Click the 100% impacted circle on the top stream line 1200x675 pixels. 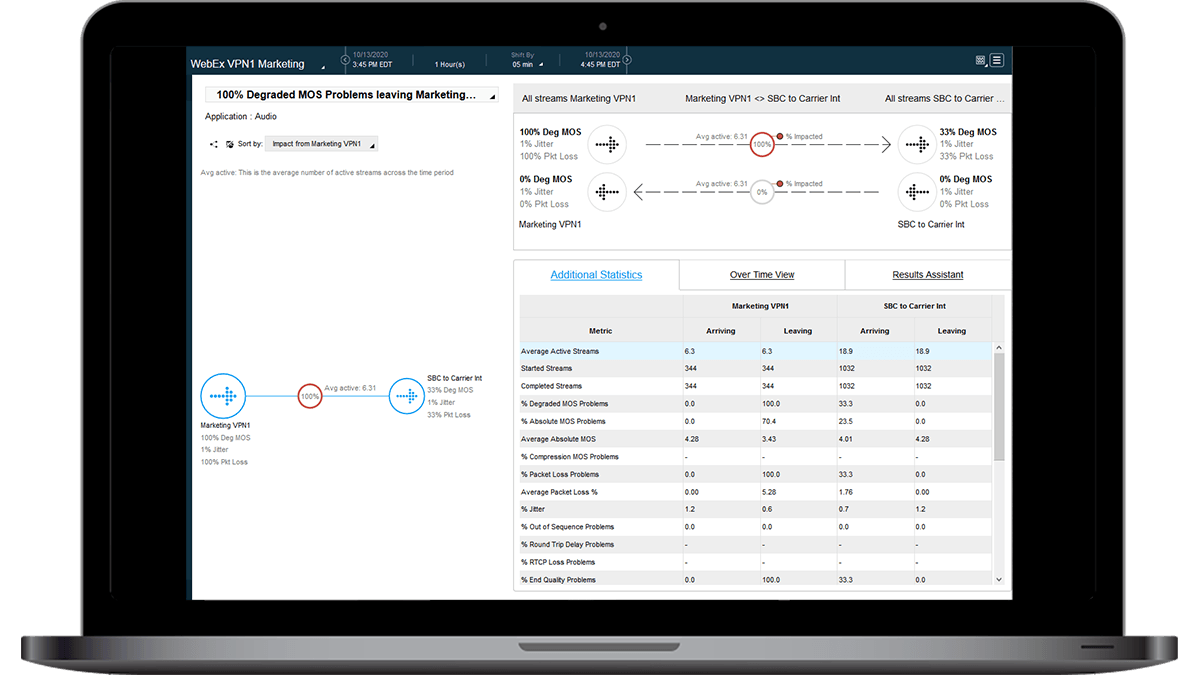pyautogui.click(x=762, y=144)
